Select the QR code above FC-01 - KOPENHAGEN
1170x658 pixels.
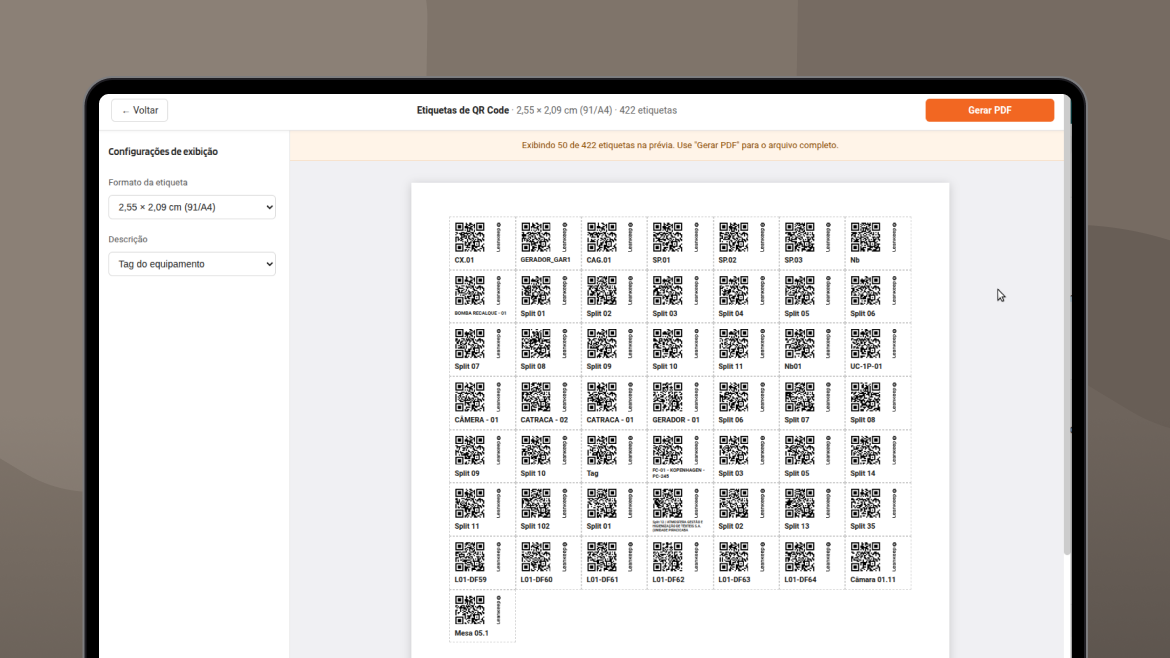pos(667,451)
